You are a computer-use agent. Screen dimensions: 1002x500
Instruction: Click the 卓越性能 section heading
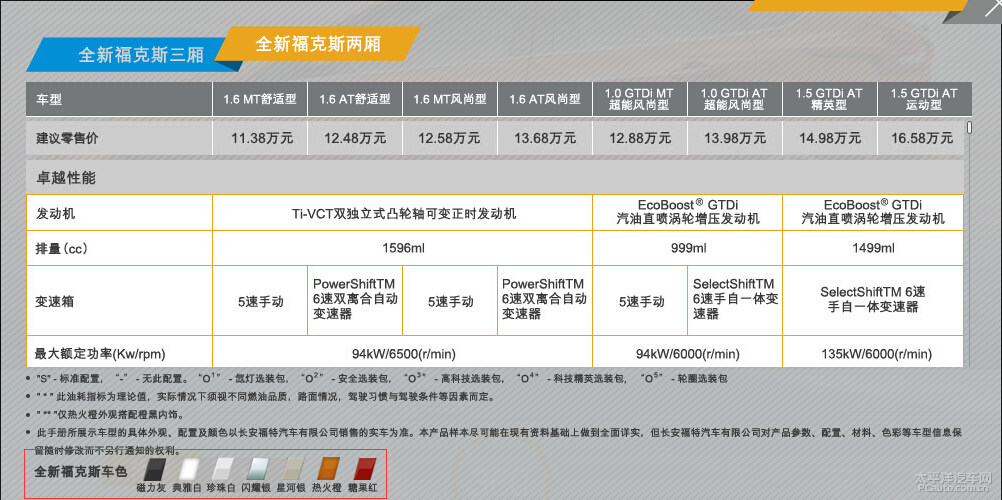pos(66,178)
